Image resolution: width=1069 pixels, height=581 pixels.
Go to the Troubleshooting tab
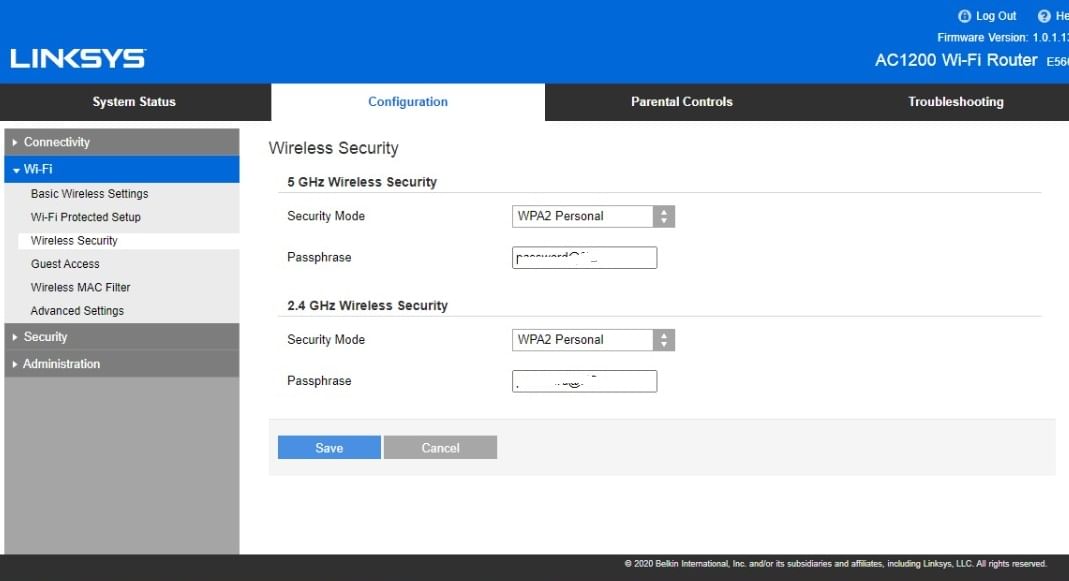coord(955,102)
